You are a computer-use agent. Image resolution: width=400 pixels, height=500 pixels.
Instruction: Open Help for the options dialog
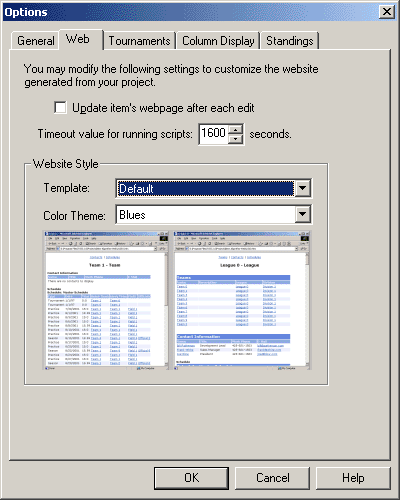pyautogui.click(x=353, y=478)
